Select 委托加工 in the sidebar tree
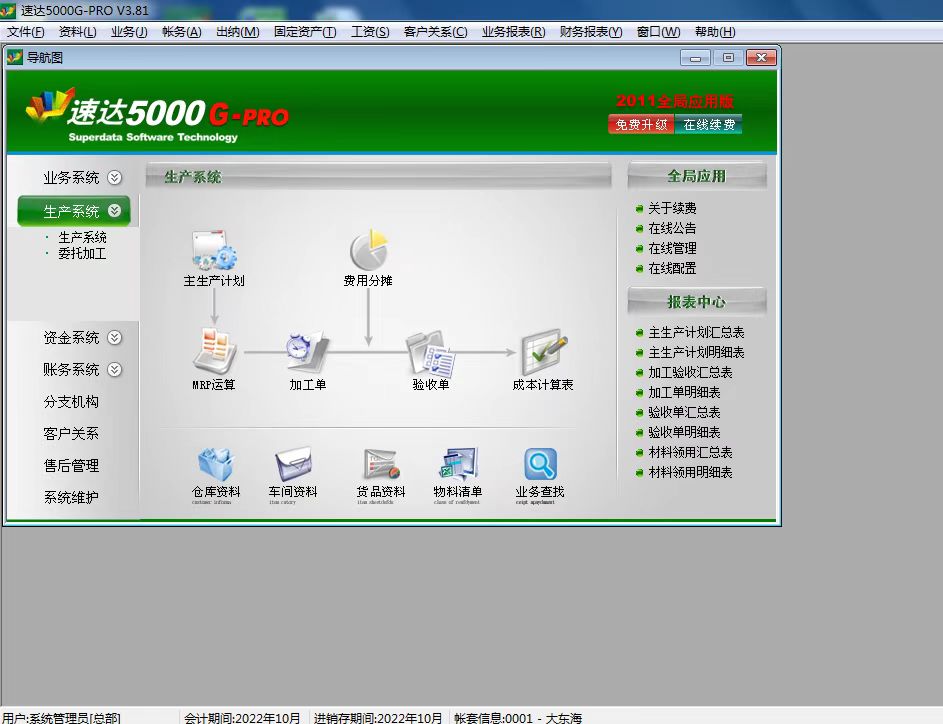The image size is (943, 724). (82, 254)
